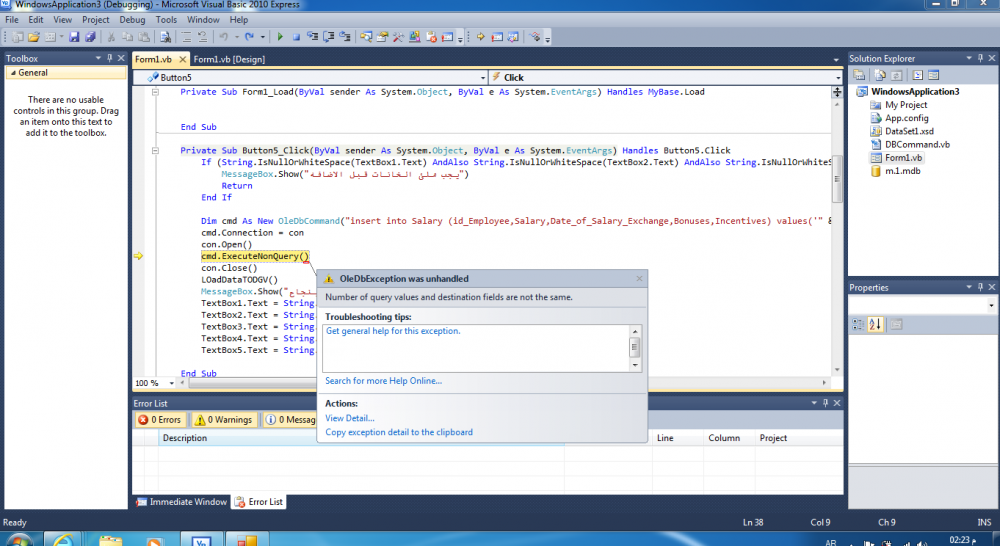
Task: Open the Button5 object dropdown
Action: coord(483,78)
